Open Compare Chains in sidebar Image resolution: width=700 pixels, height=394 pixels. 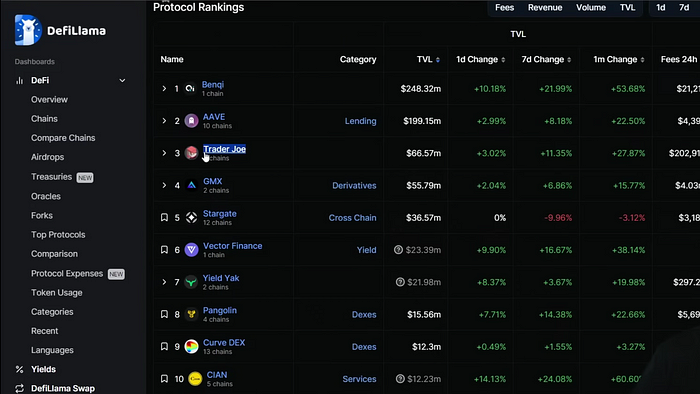[x=63, y=138]
